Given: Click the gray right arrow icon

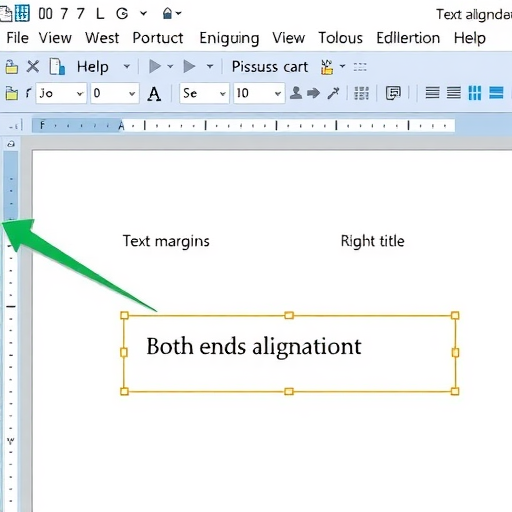Looking at the screenshot, I should point(313,93).
